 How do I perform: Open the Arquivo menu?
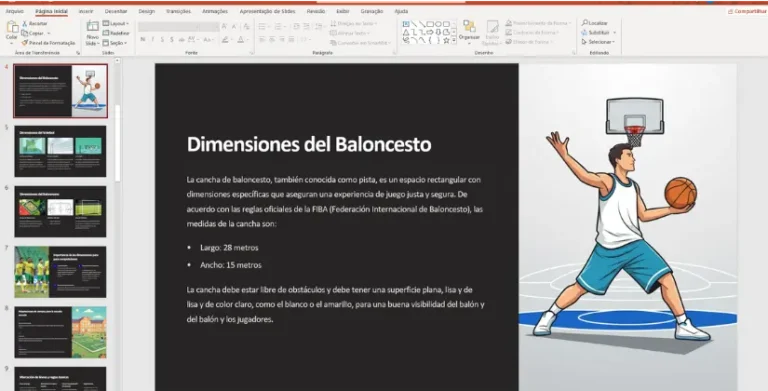point(14,11)
